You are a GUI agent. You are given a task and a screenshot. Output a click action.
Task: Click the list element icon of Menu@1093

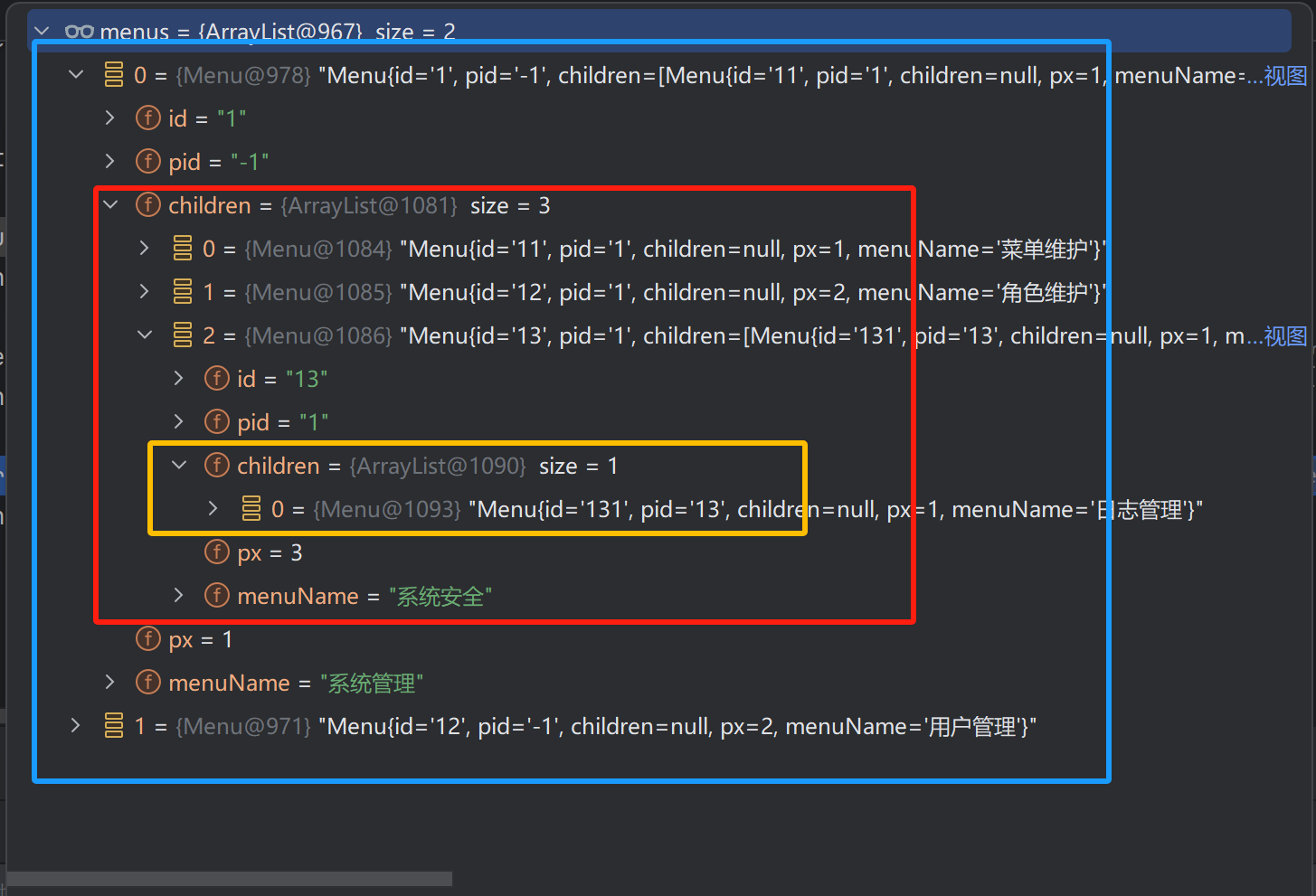tap(251, 509)
